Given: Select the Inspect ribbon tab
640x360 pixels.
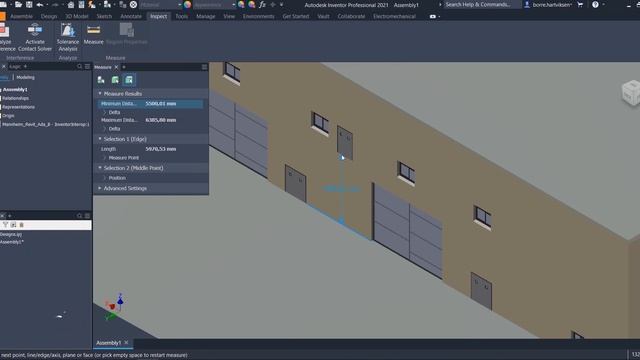Looking at the screenshot, I should [158, 16].
